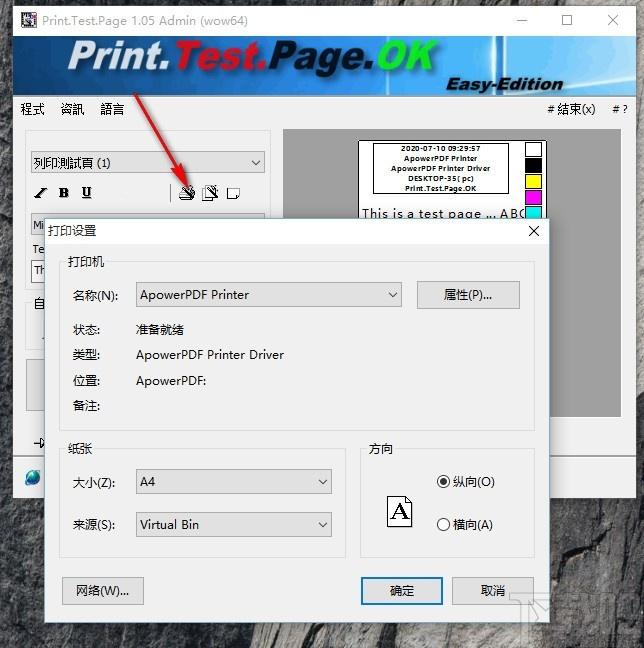Close the 打印设置 dialog with the X
644x648 pixels.
tap(534, 231)
